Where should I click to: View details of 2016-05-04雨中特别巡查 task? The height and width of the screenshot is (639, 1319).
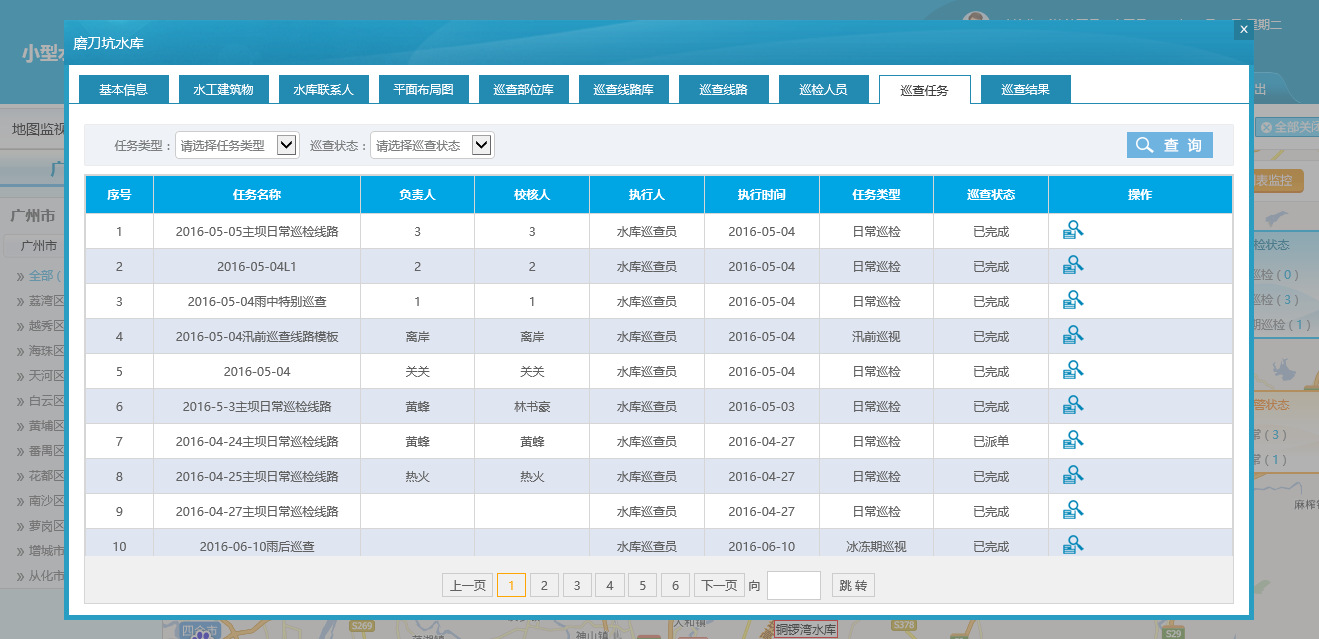(x=1073, y=301)
